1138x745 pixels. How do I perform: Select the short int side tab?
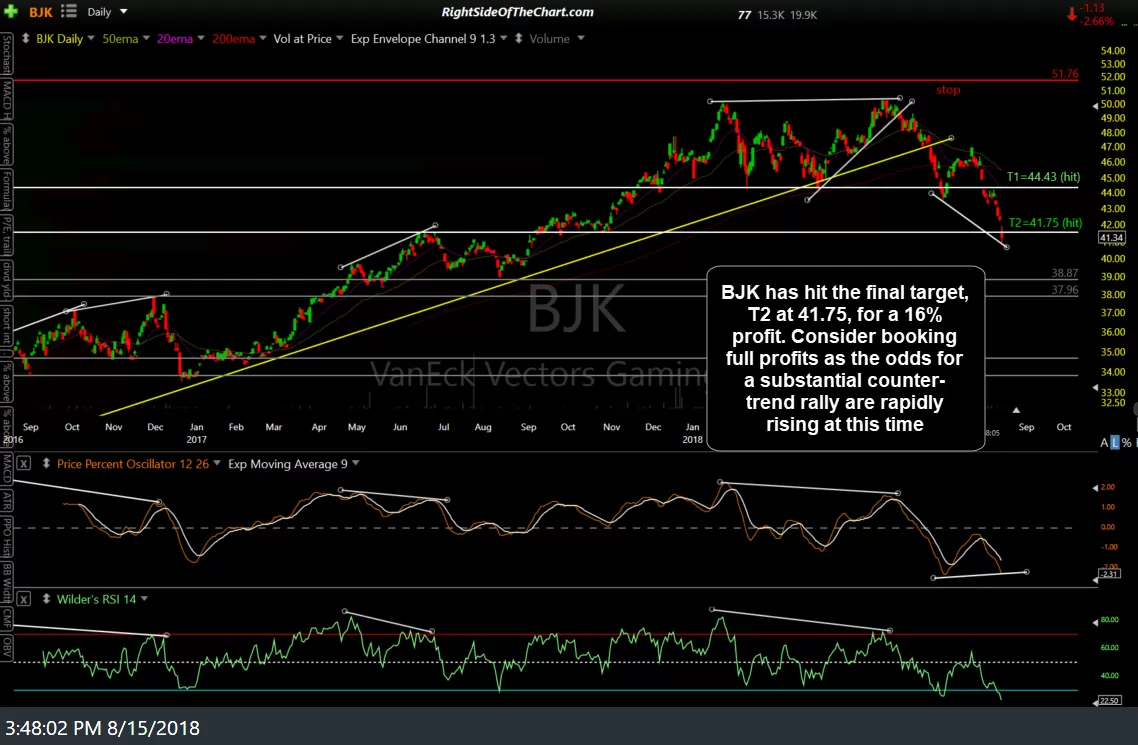(x=7, y=327)
